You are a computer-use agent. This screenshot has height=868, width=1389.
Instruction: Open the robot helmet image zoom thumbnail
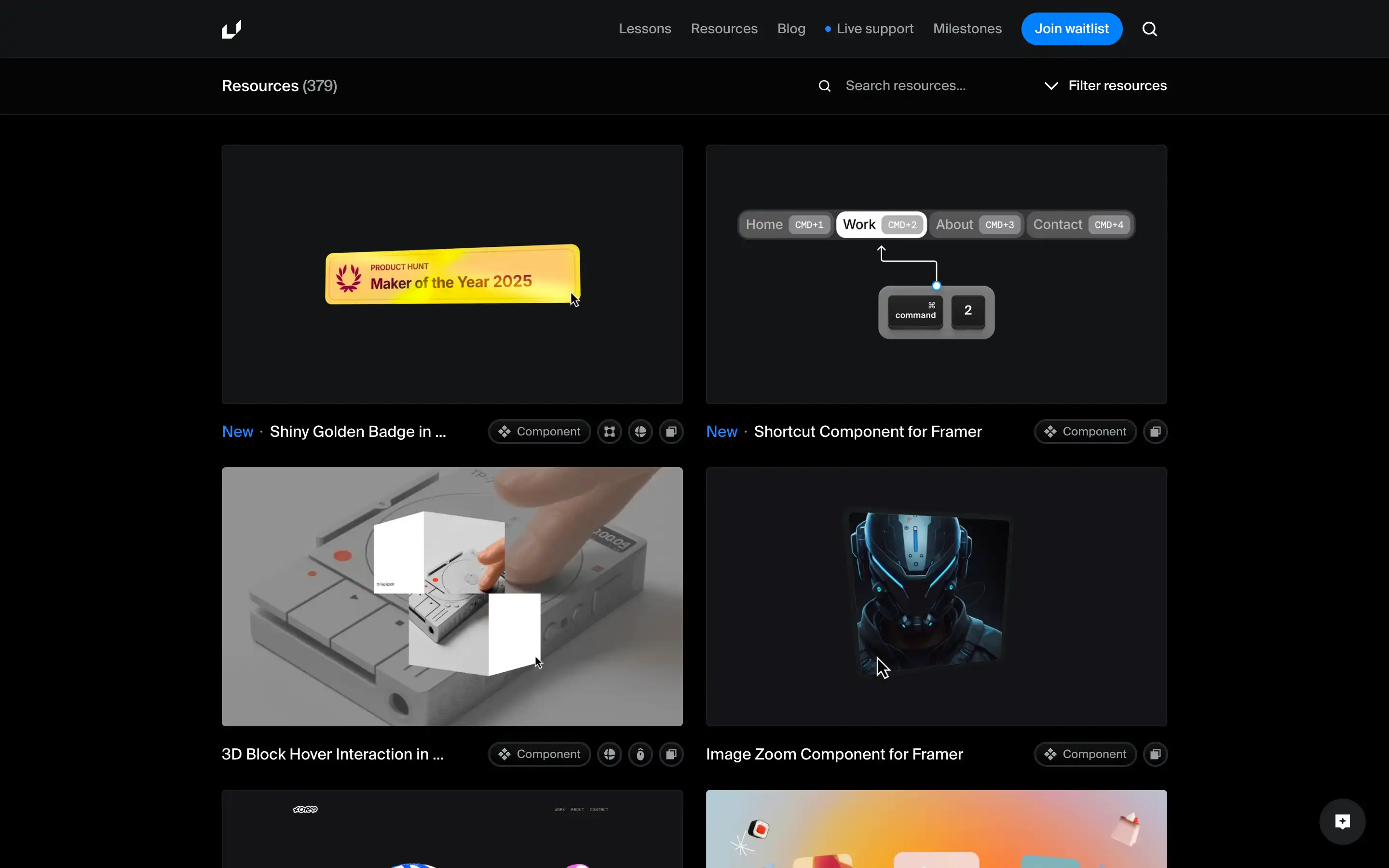[x=936, y=597]
